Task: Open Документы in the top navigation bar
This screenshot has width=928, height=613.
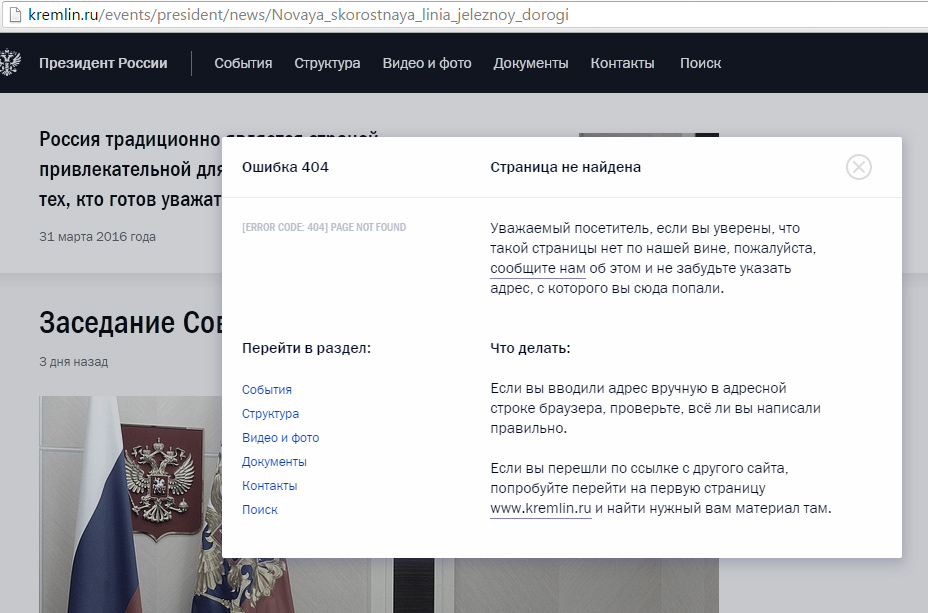Action: click(x=530, y=63)
